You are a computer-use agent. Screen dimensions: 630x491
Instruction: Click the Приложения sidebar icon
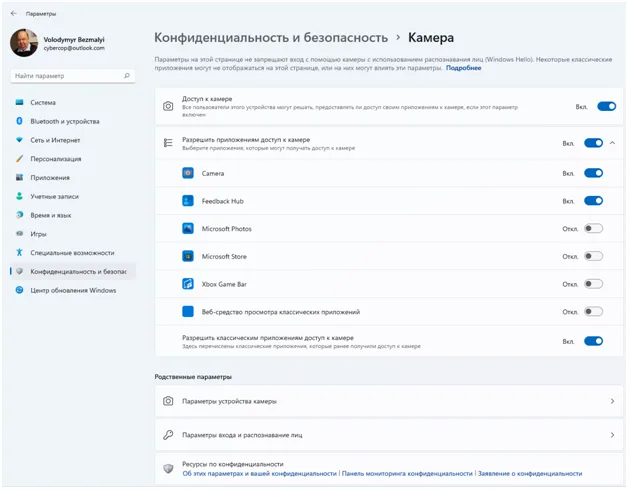click(x=19, y=177)
